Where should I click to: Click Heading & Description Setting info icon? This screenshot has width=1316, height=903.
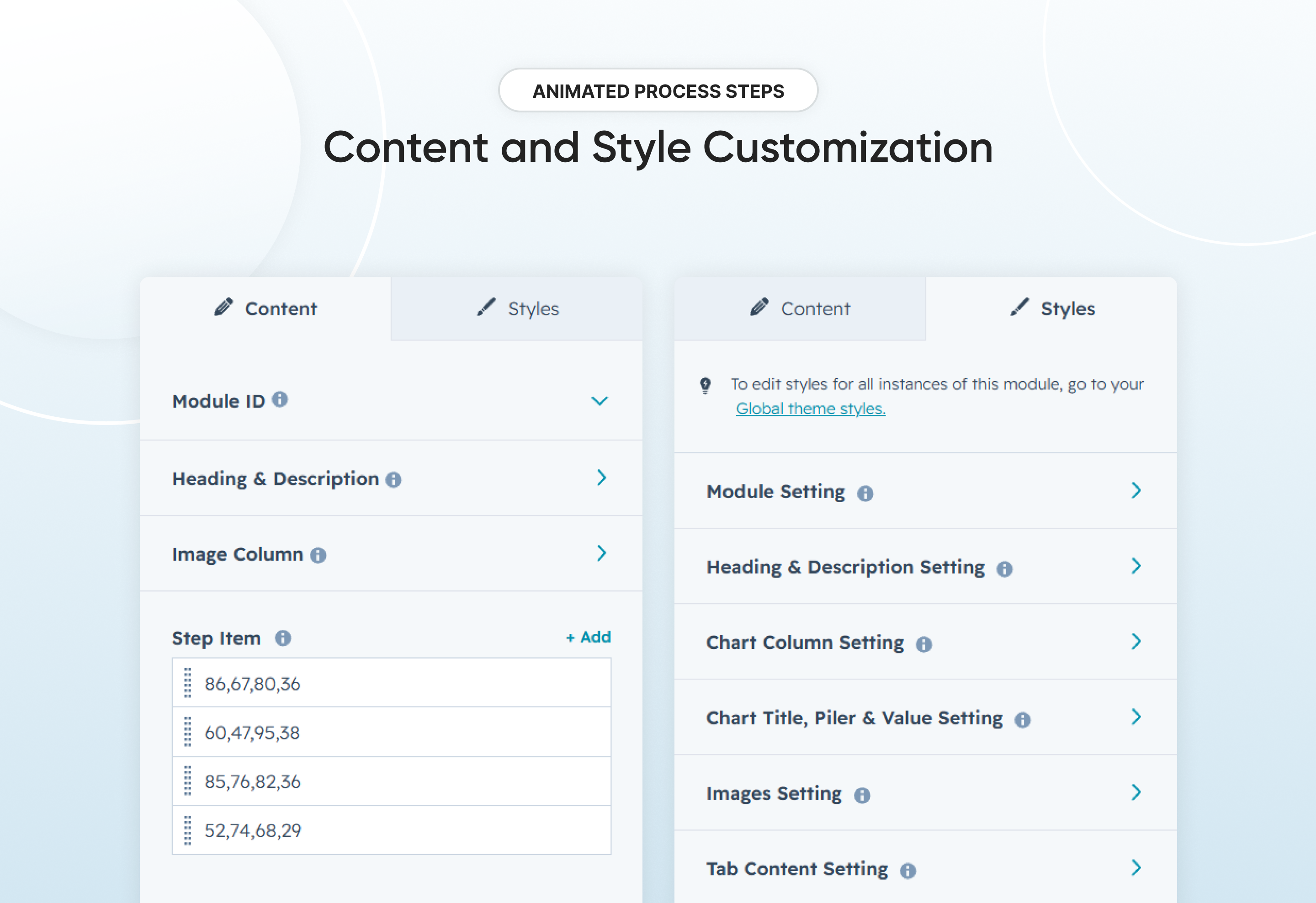point(1004,569)
